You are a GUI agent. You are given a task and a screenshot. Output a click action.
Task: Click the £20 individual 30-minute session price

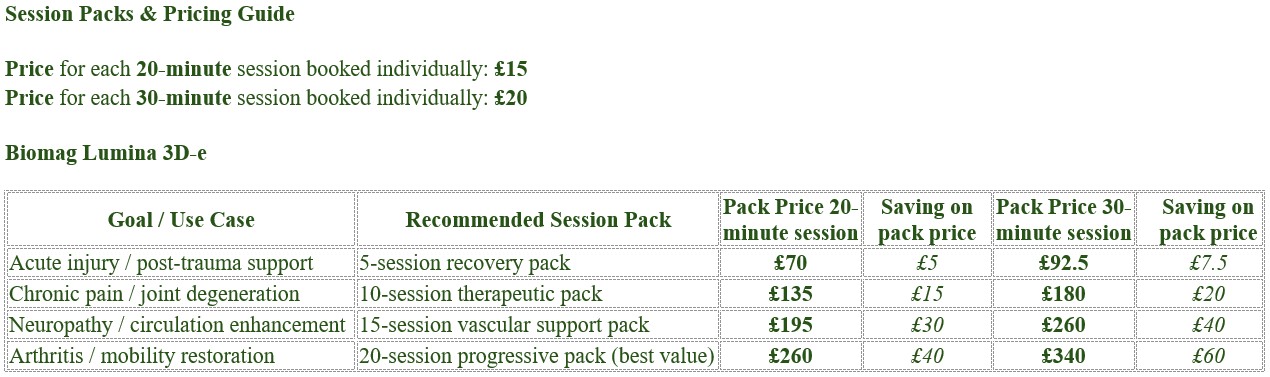pos(511,98)
